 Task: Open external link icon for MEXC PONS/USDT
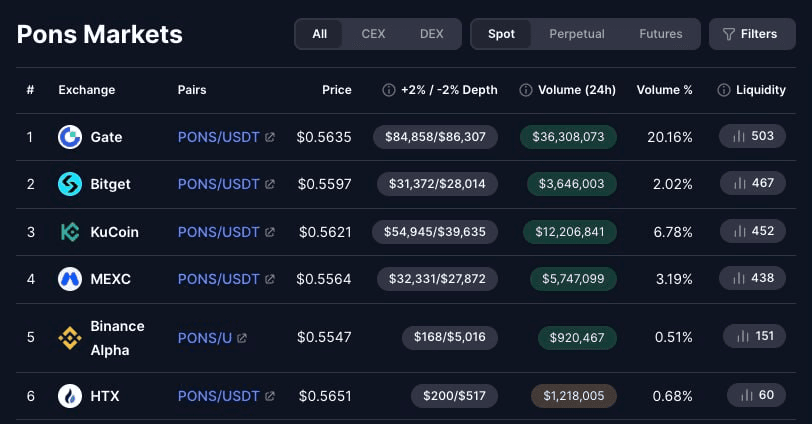[x=270, y=279]
